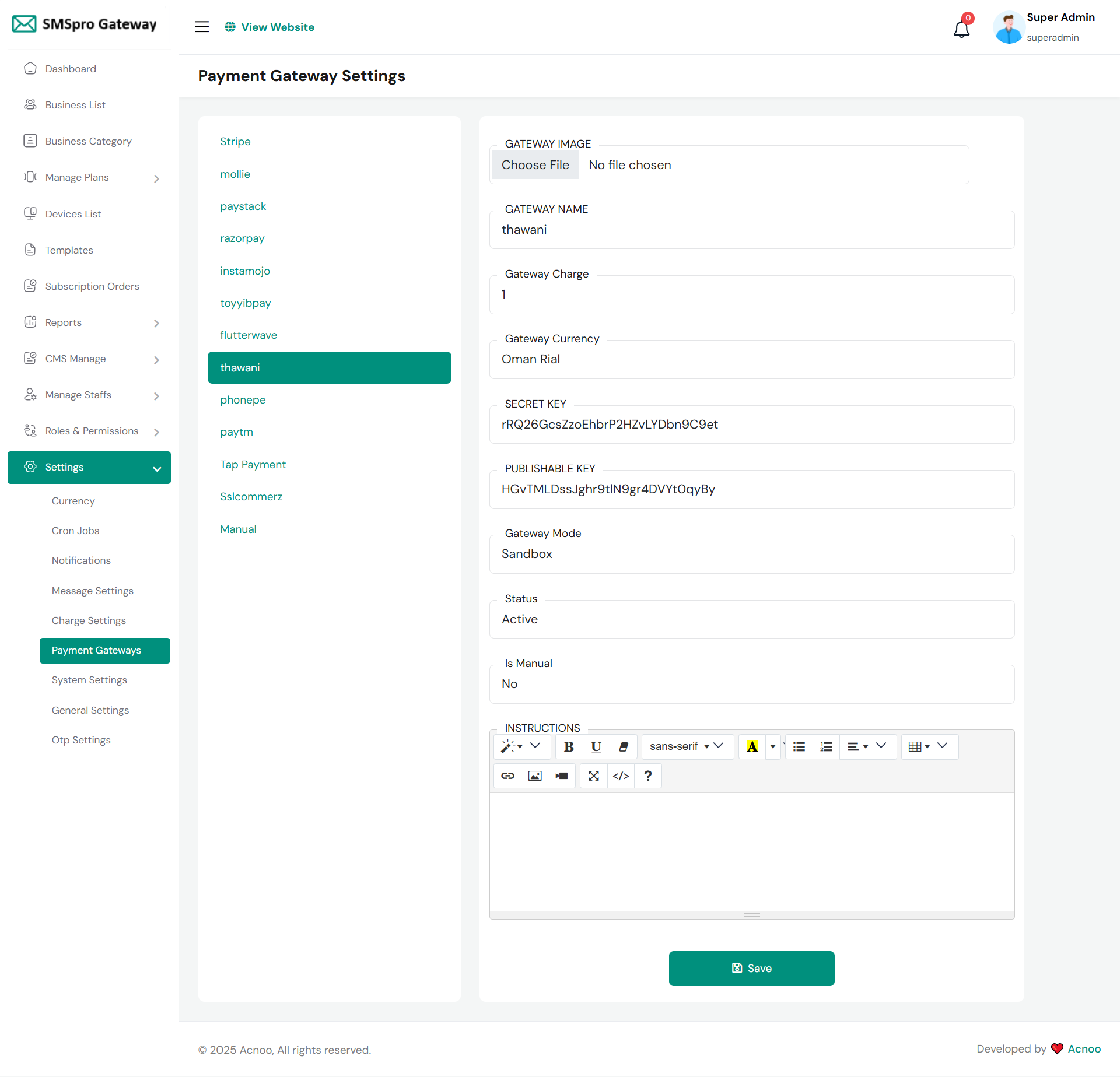The image size is (1120, 1077).
Task: Click the unordered bullet list icon
Action: [799, 747]
